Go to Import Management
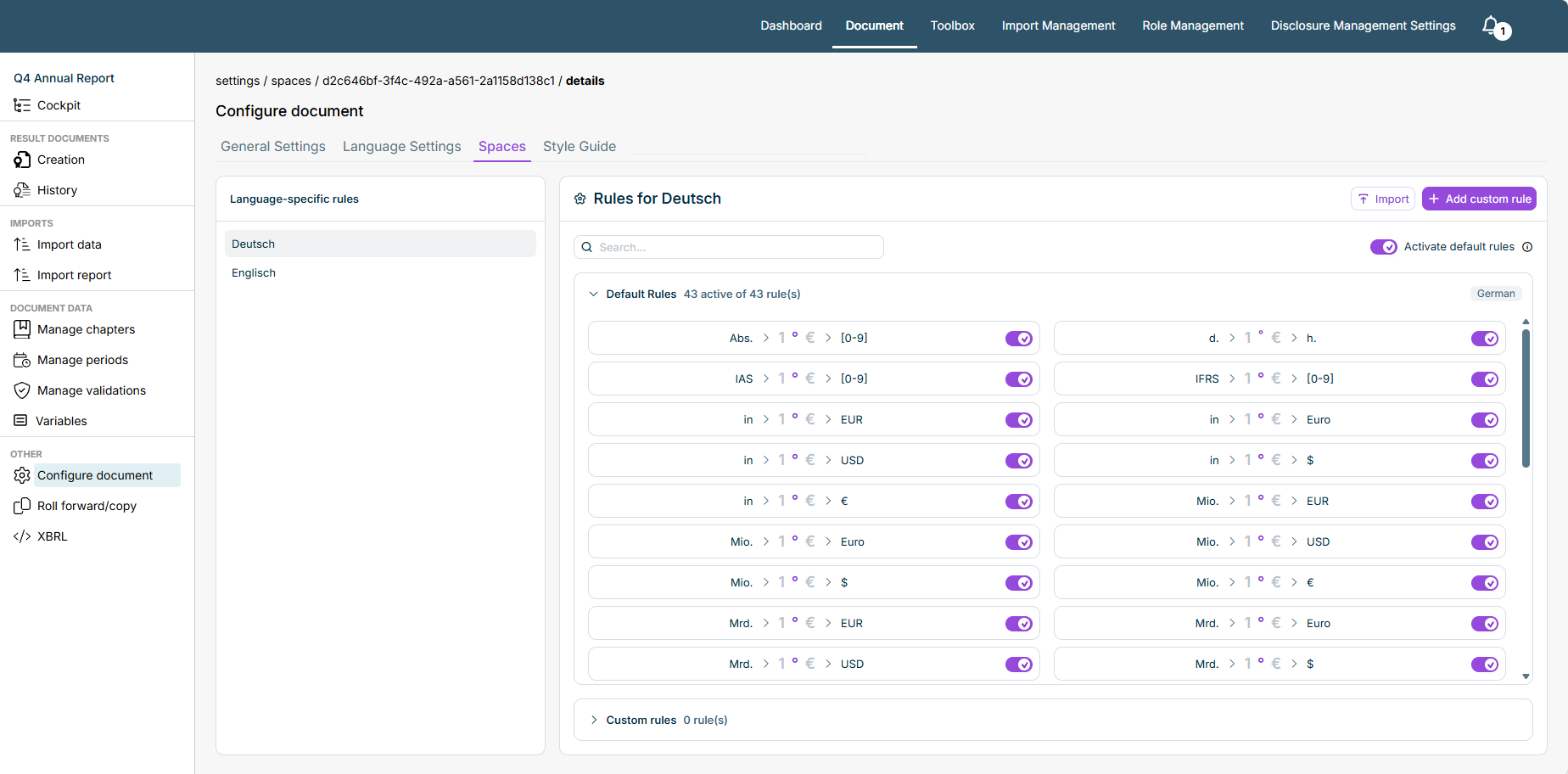The width and height of the screenshot is (1568, 774). pos(1058,25)
